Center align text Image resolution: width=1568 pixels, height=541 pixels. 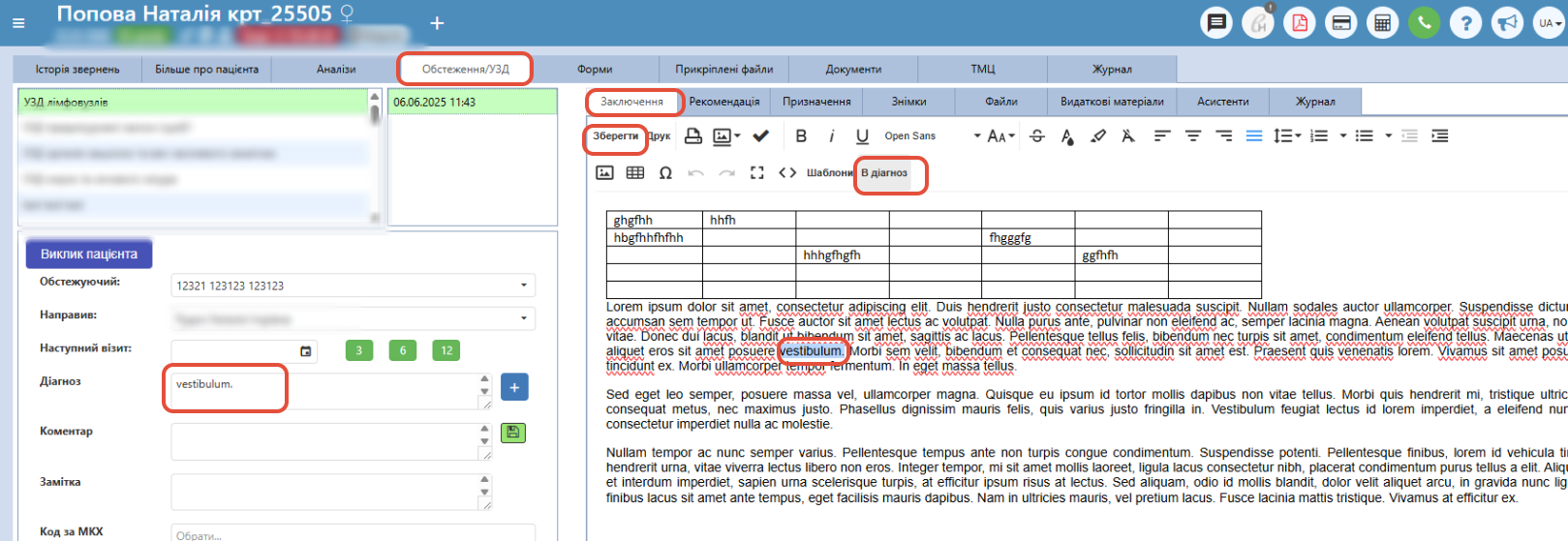pyautogui.click(x=1193, y=136)
